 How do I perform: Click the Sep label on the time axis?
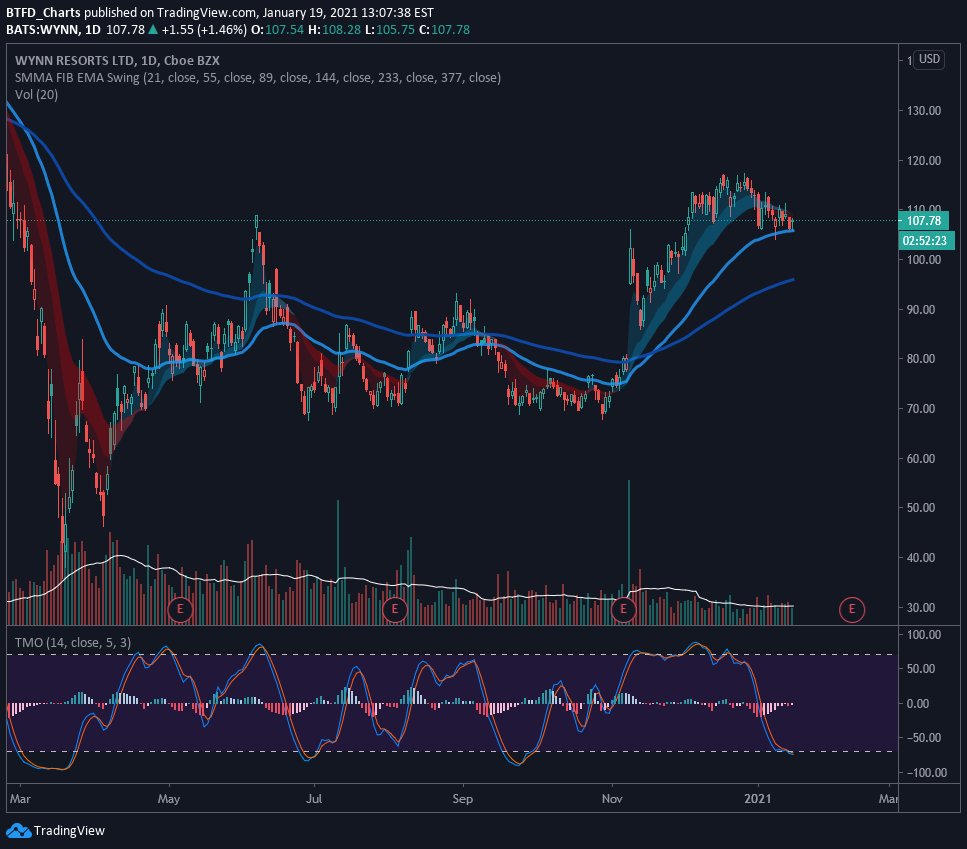click(463, 799)
